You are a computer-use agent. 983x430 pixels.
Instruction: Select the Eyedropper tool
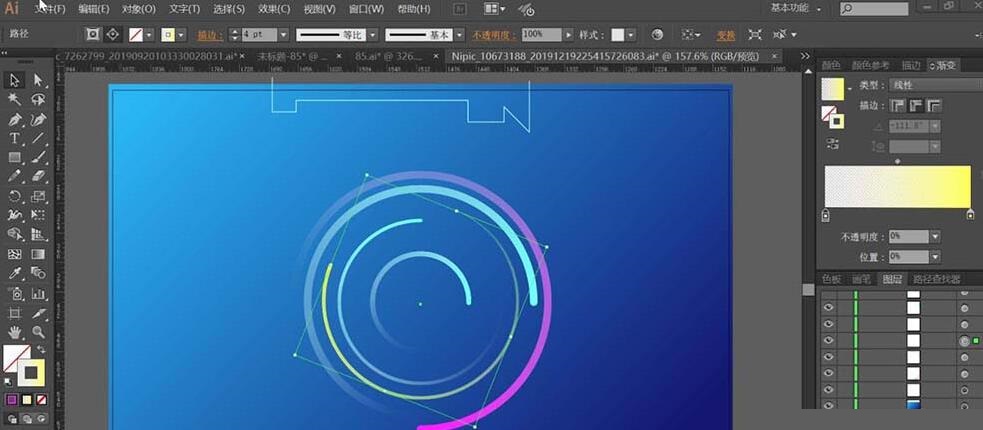point(14,273)
